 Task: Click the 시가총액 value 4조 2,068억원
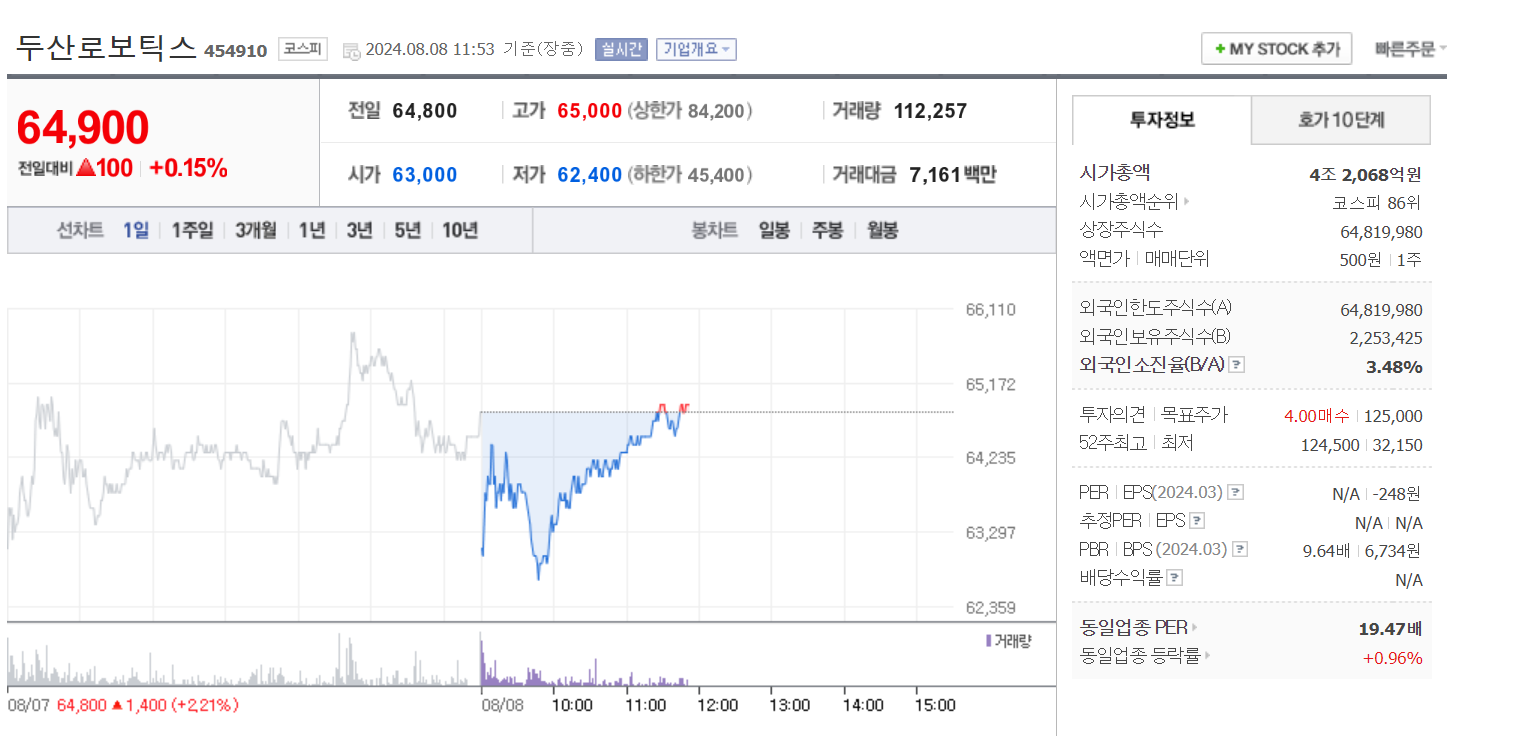pos(1365,174)
